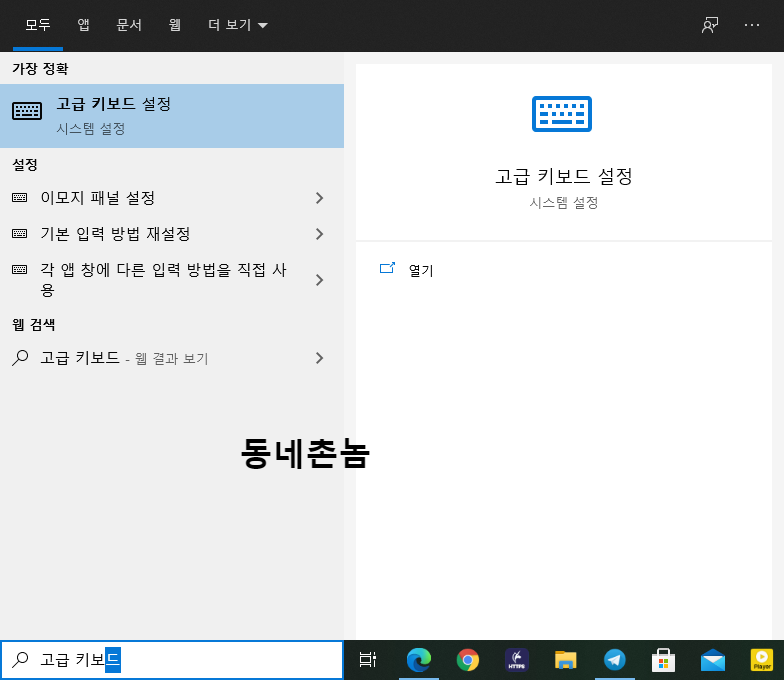784x680 pixels.
Task: Click the 가장 정확 section heading
Action: point(40,68)
